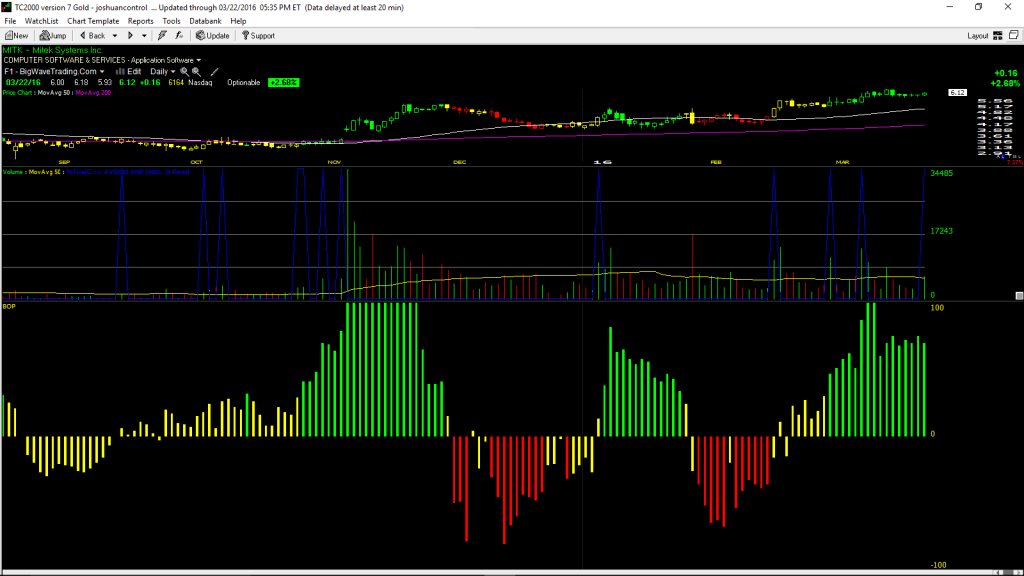The image size is (1024, 576).
Task: Click the Support button
Action: click(x=259, y=36)
